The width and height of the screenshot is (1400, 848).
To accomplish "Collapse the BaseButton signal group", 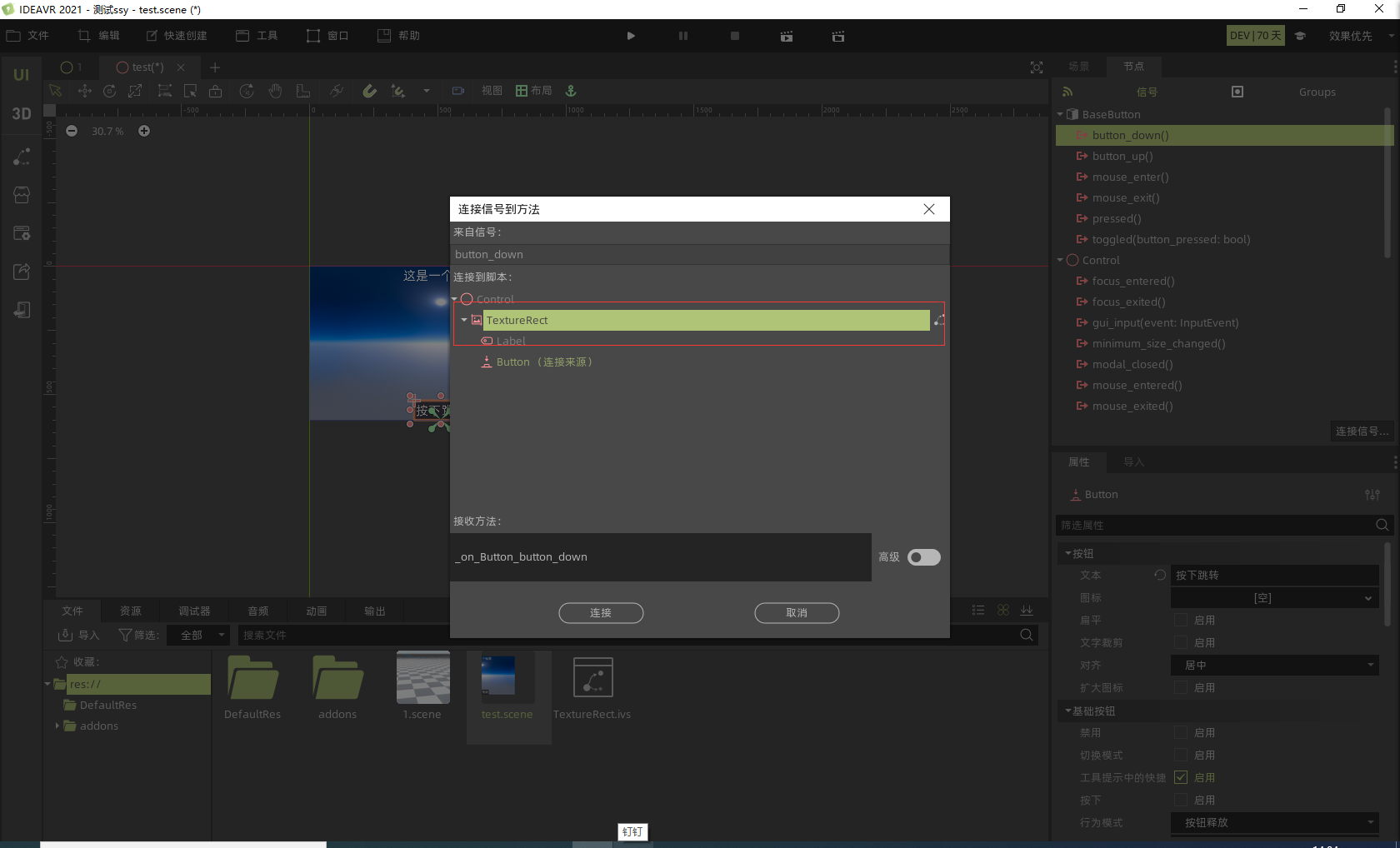I will [x=1060, y=114].
